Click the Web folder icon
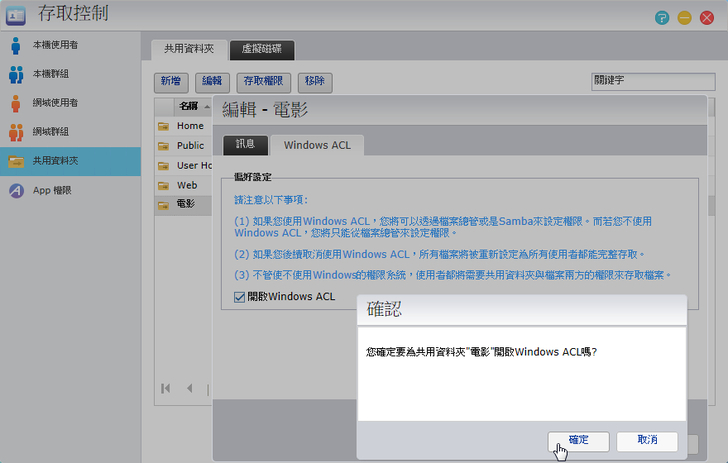This screenshot has width=728, height=463. pos(163,186)
